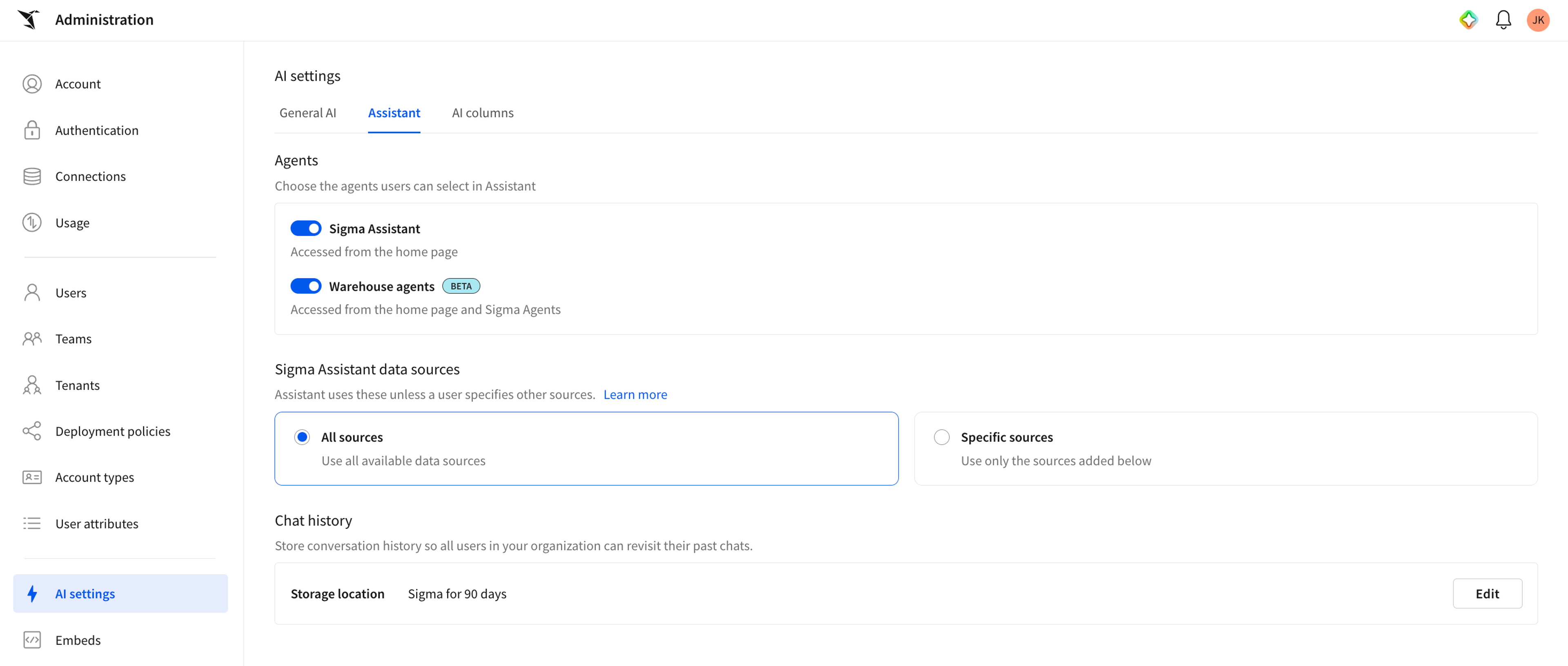Open Account in the sidebar
Screen dimensions: 1568x666
click(x=120, y=83)
